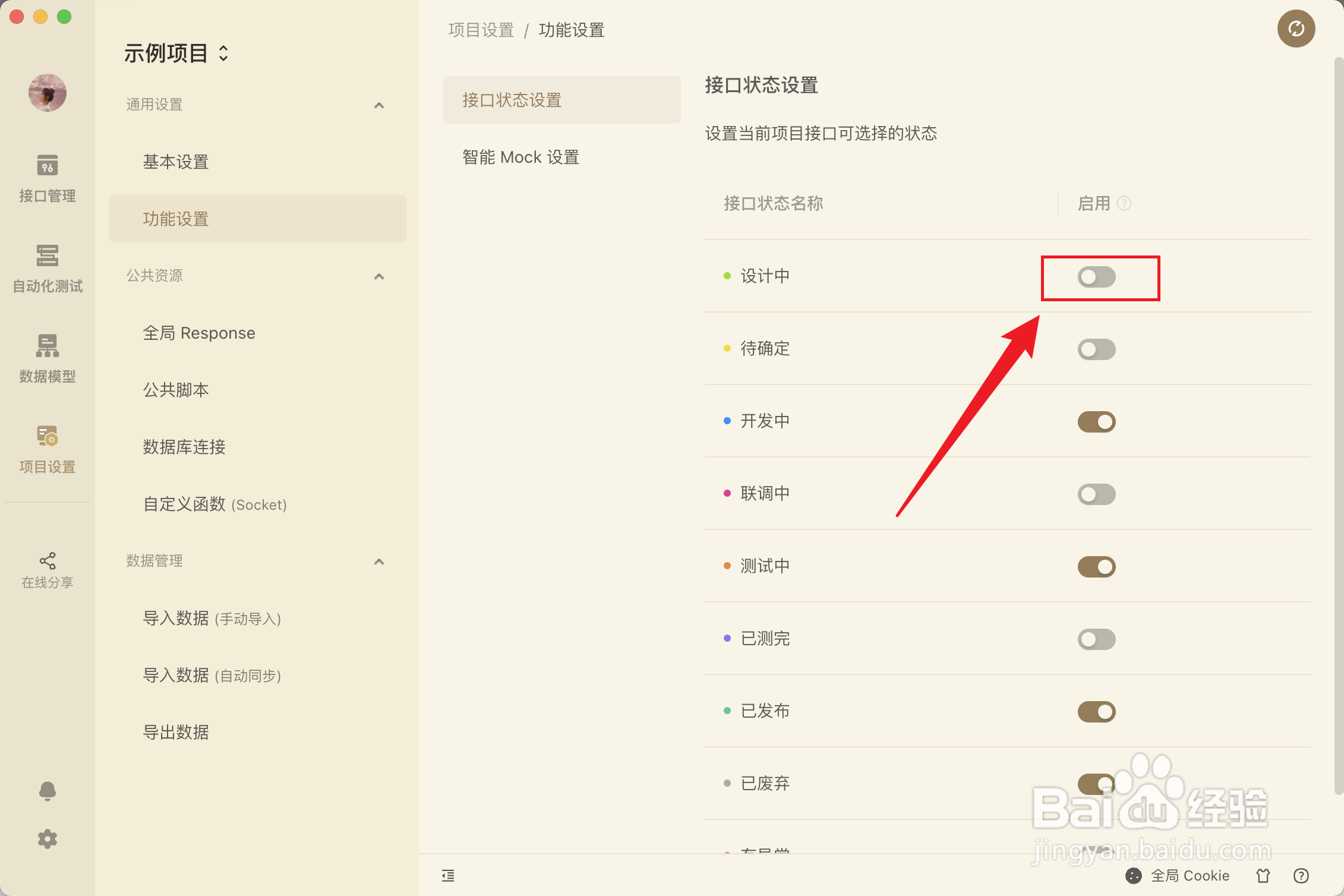The image size is (1344, 896).
Task: Click the refresh button at top right
Action: [1296, 29]
